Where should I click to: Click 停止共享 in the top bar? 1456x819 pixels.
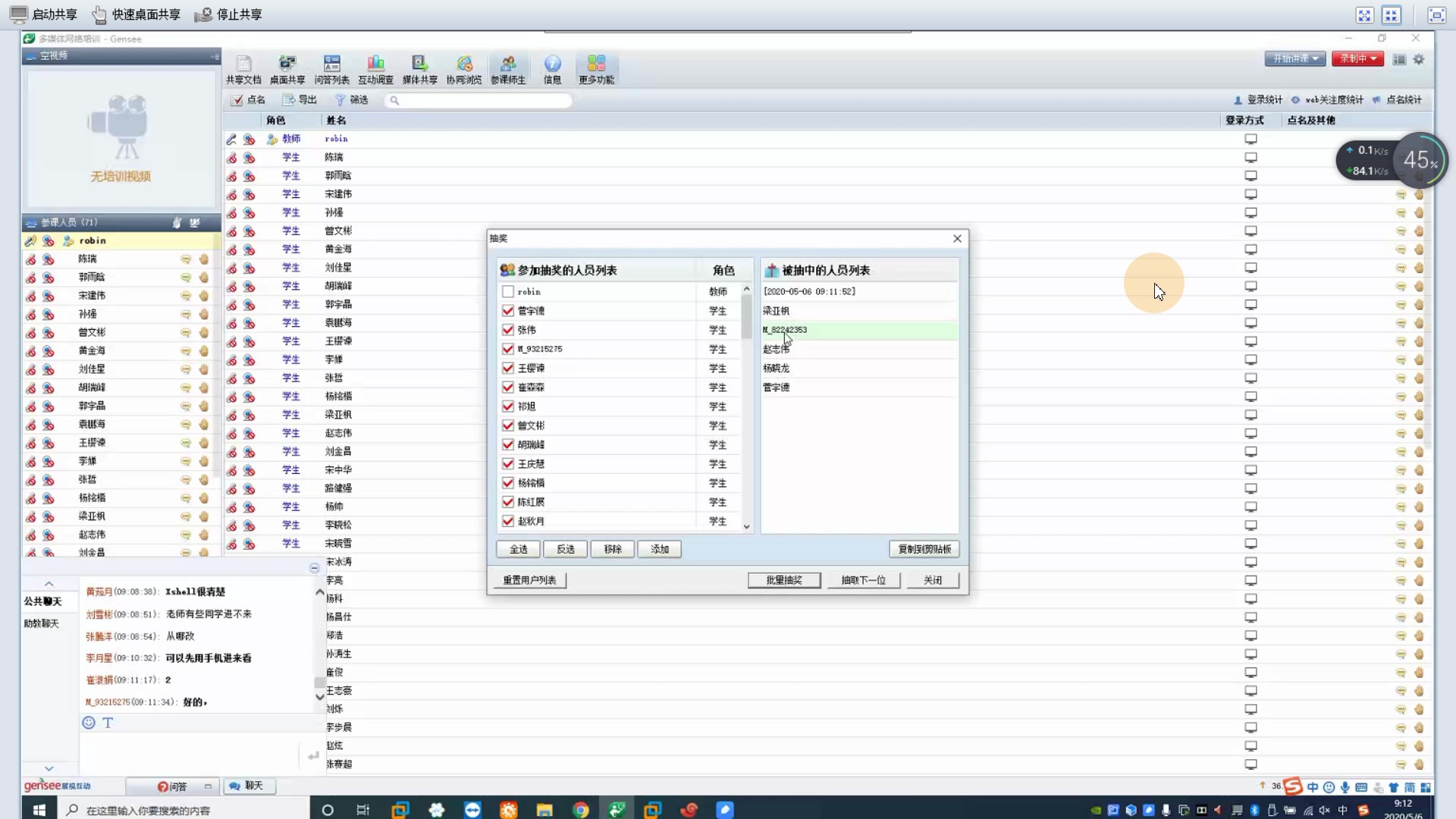click(x=228, y=14)
